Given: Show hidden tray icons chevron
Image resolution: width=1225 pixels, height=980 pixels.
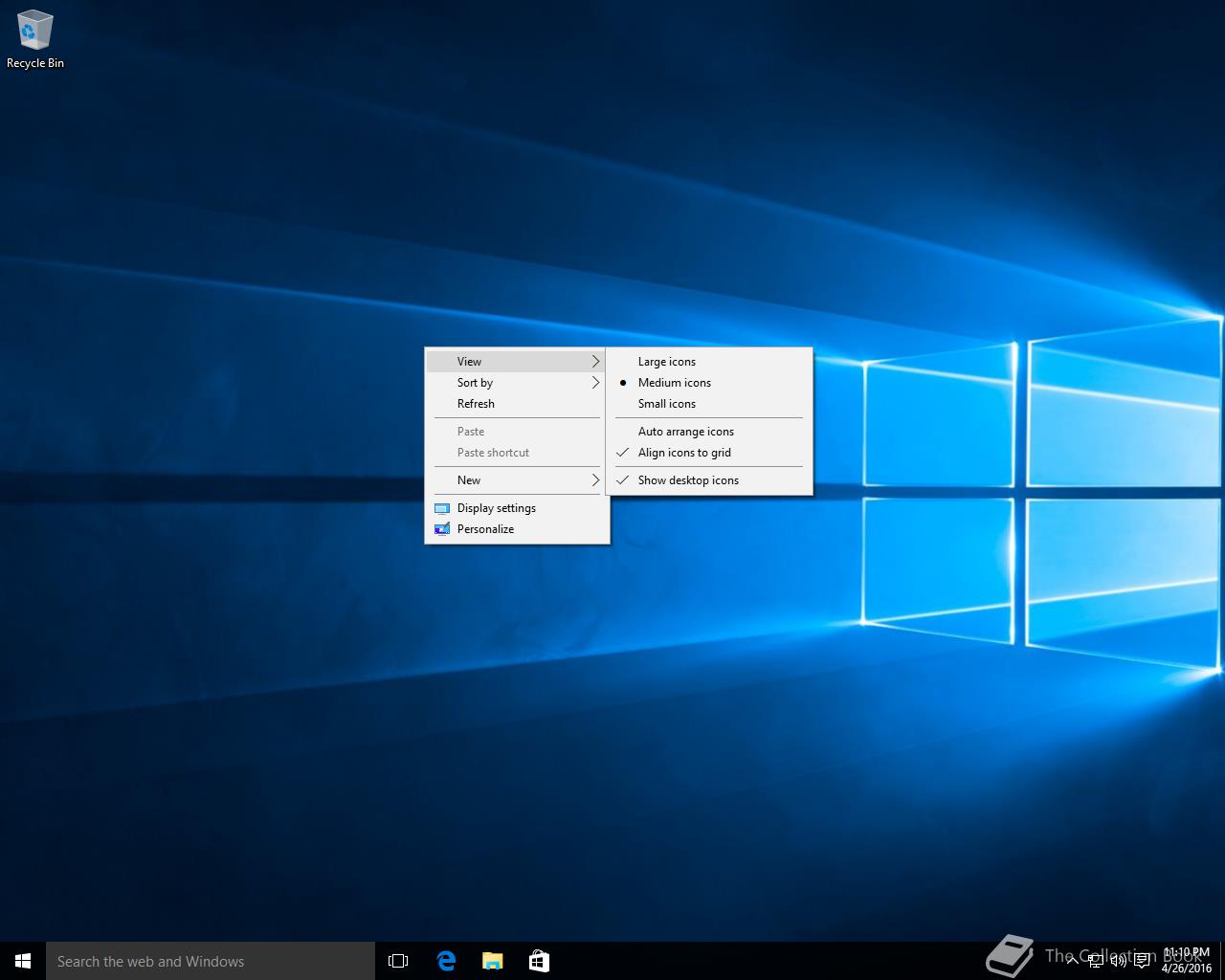Looking at the screenshot, I should pos(1072,961).
